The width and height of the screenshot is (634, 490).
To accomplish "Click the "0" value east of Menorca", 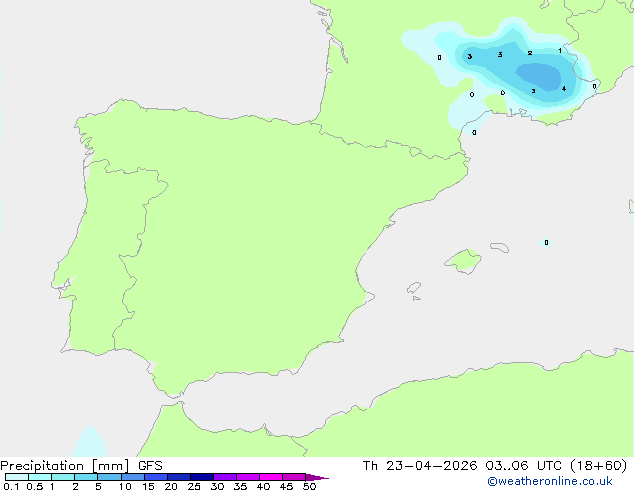I will pos(546,243).
